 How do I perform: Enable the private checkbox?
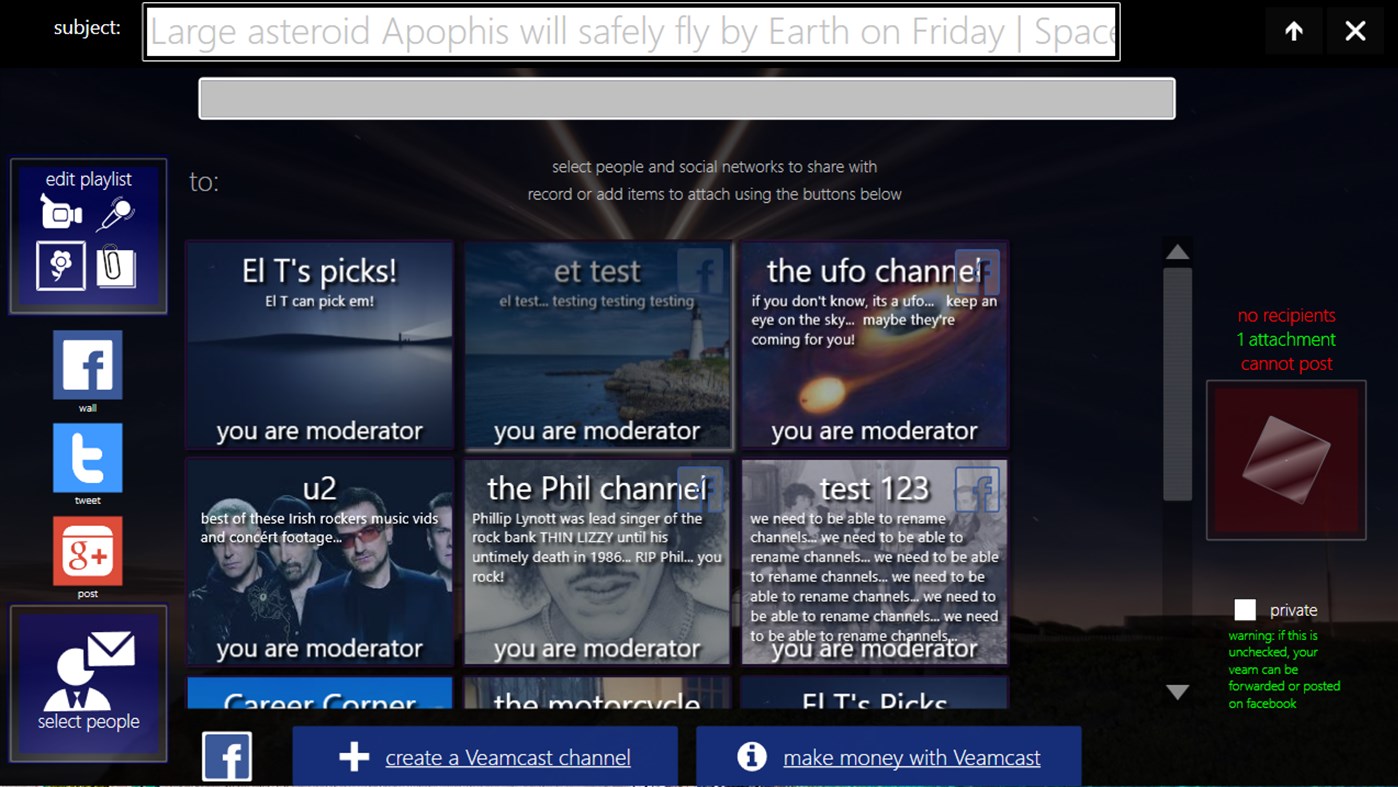click(x=1245, y=609)
